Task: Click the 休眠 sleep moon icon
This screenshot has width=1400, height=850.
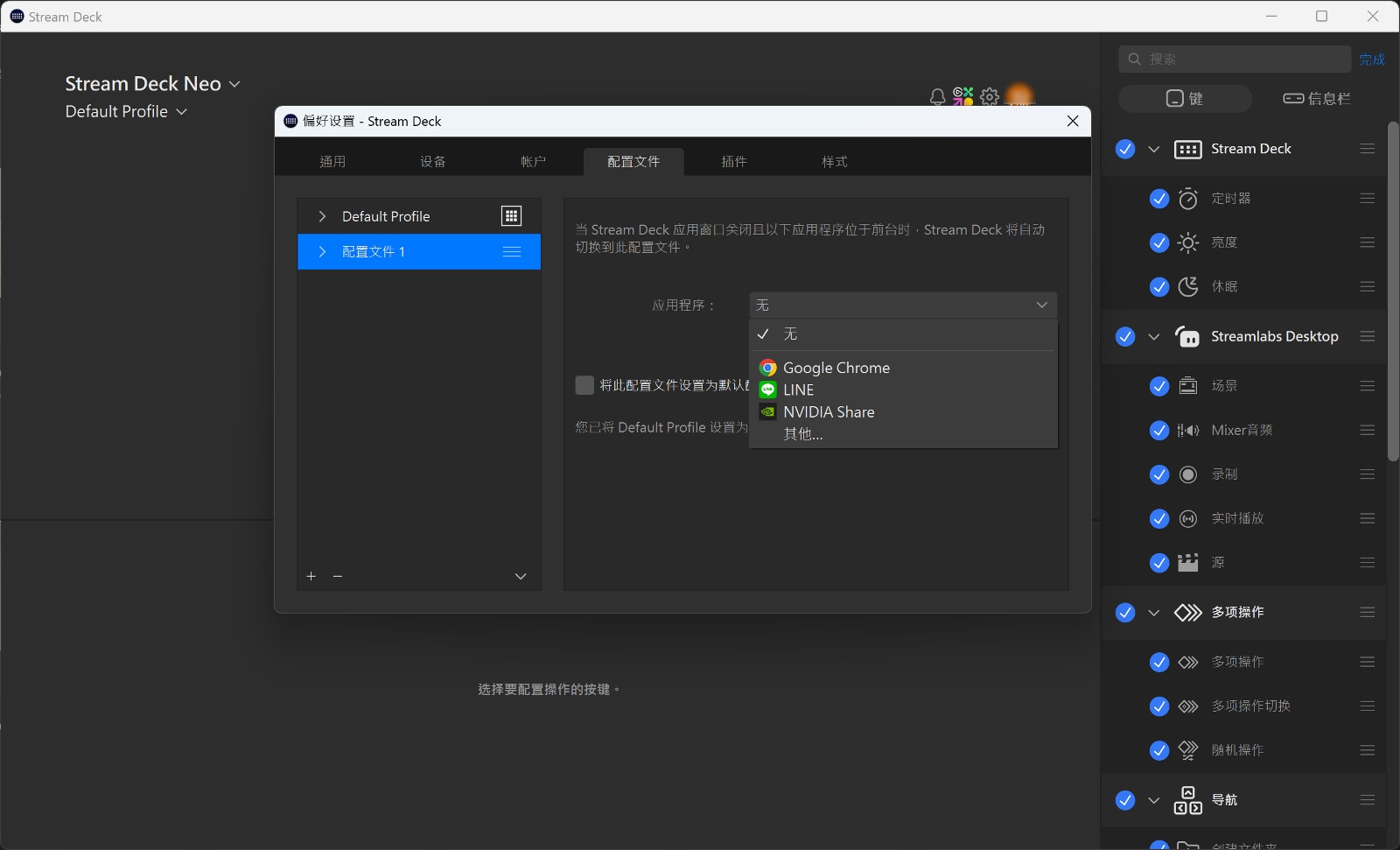Action: (x=1188, y=286)
